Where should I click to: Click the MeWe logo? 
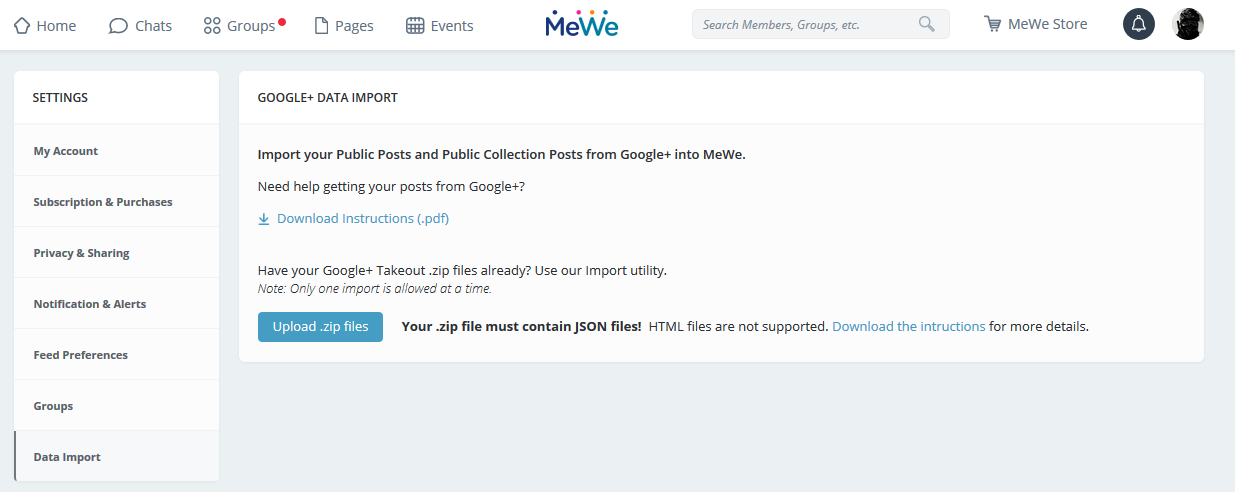[x=582, y=24]
